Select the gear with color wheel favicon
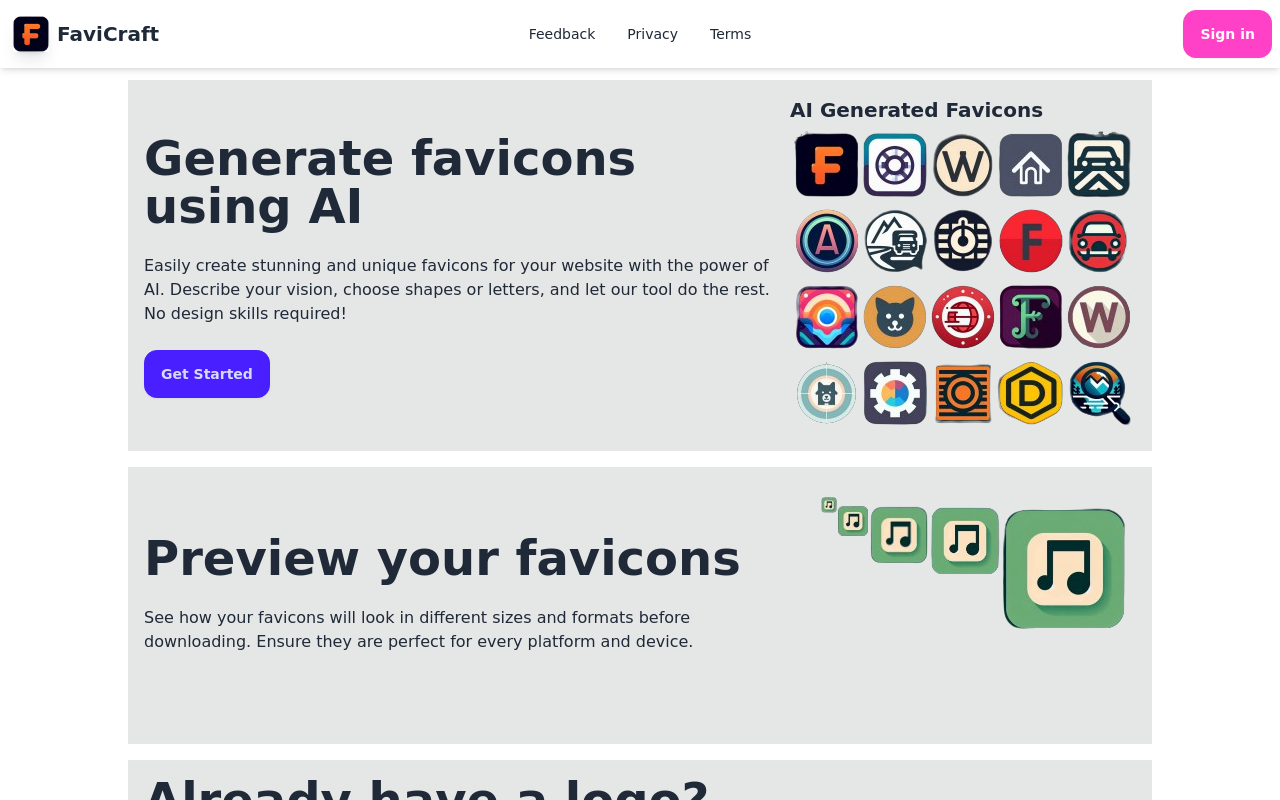This screenshot has height=800, width=1280. (895, 393)
